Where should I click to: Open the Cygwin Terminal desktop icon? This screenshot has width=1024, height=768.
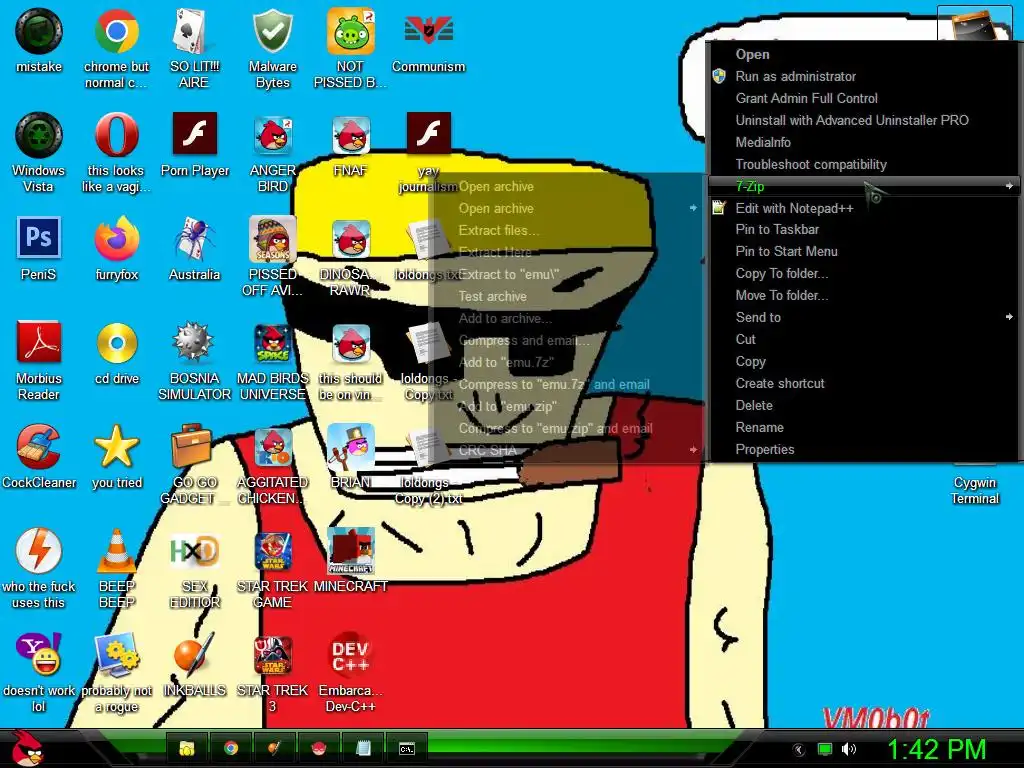coord(974,490)
